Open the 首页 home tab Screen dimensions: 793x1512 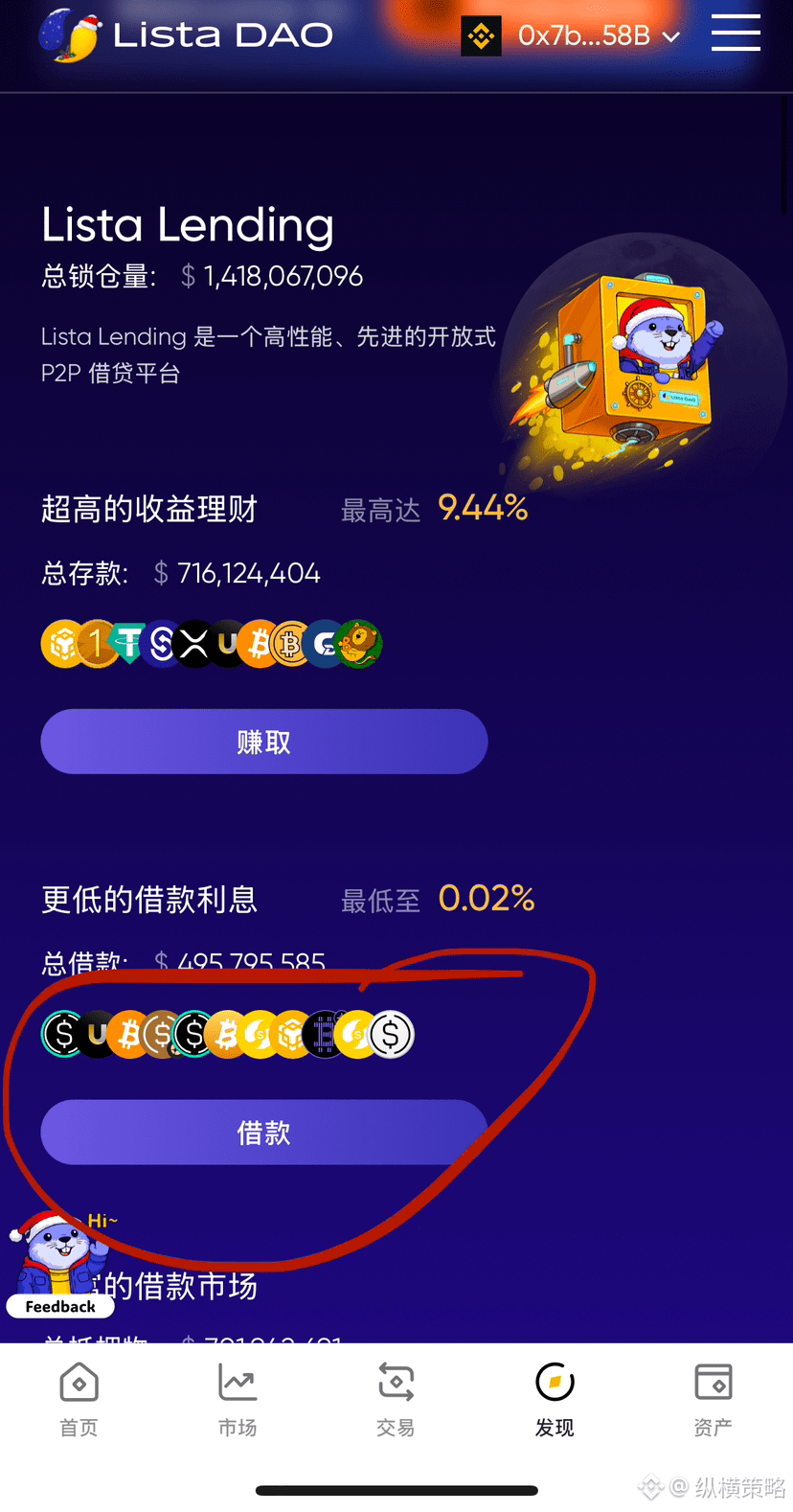click(79, 1400)
